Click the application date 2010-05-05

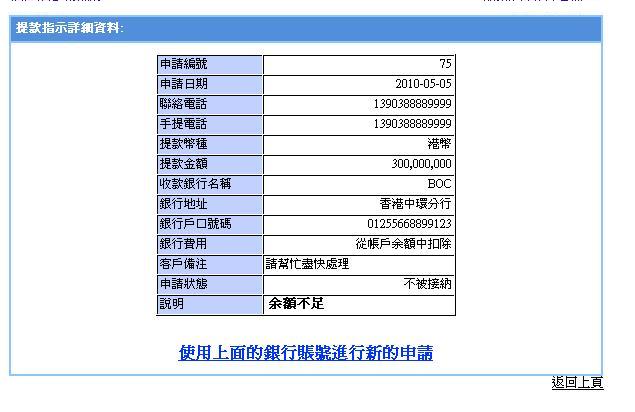[424, 84]
